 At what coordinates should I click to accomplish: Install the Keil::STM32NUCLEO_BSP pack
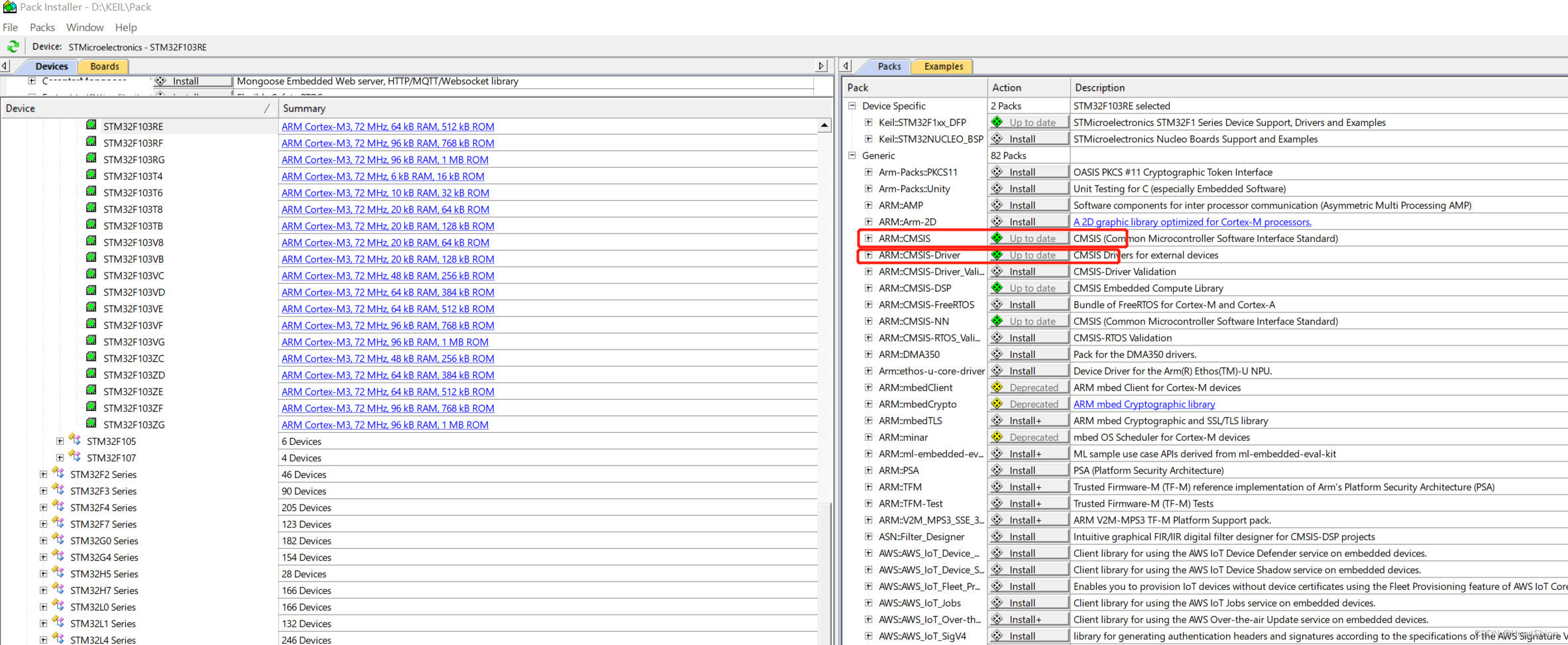tap(1029, 139)
